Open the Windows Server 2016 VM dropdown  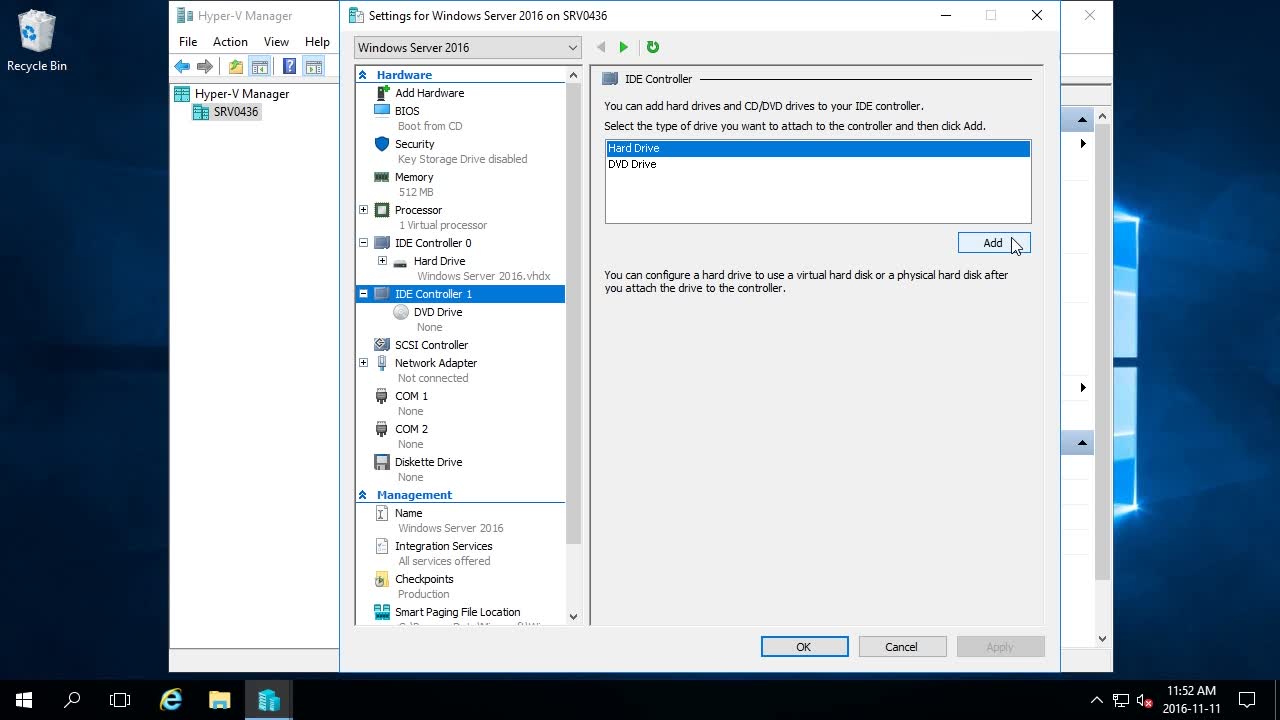[x=467, y=47]
